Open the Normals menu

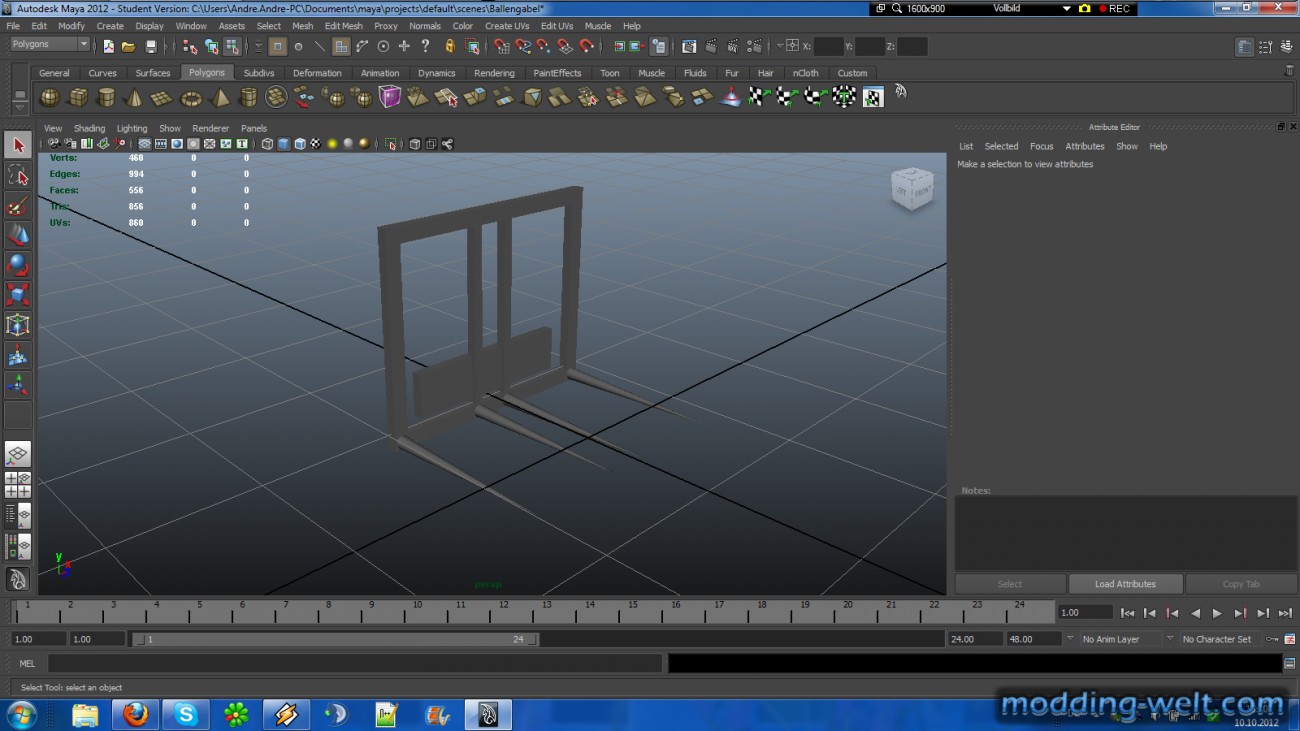click(x=425, y=26)
